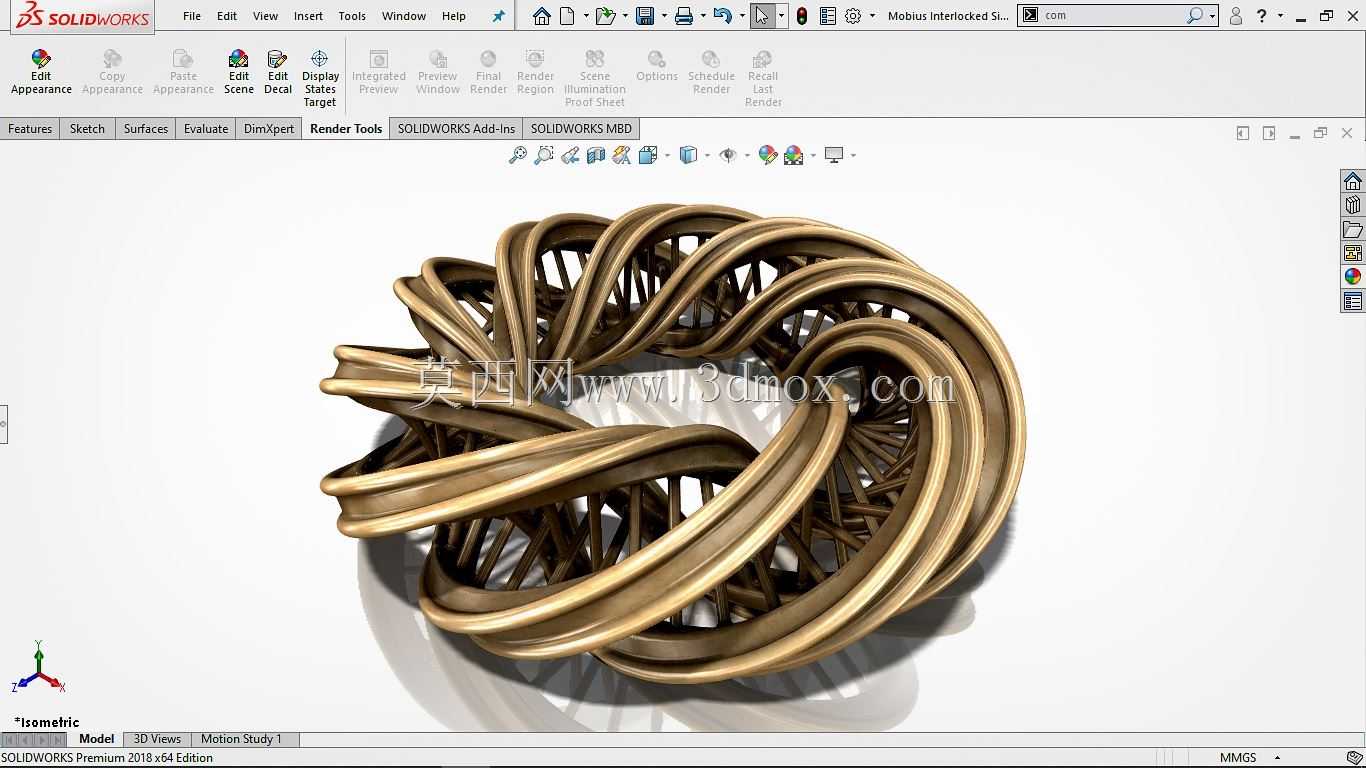The height and width of the screenshot is (768, 1366).
Task: Save the document with the floppy icon
Action: [645, 16]
